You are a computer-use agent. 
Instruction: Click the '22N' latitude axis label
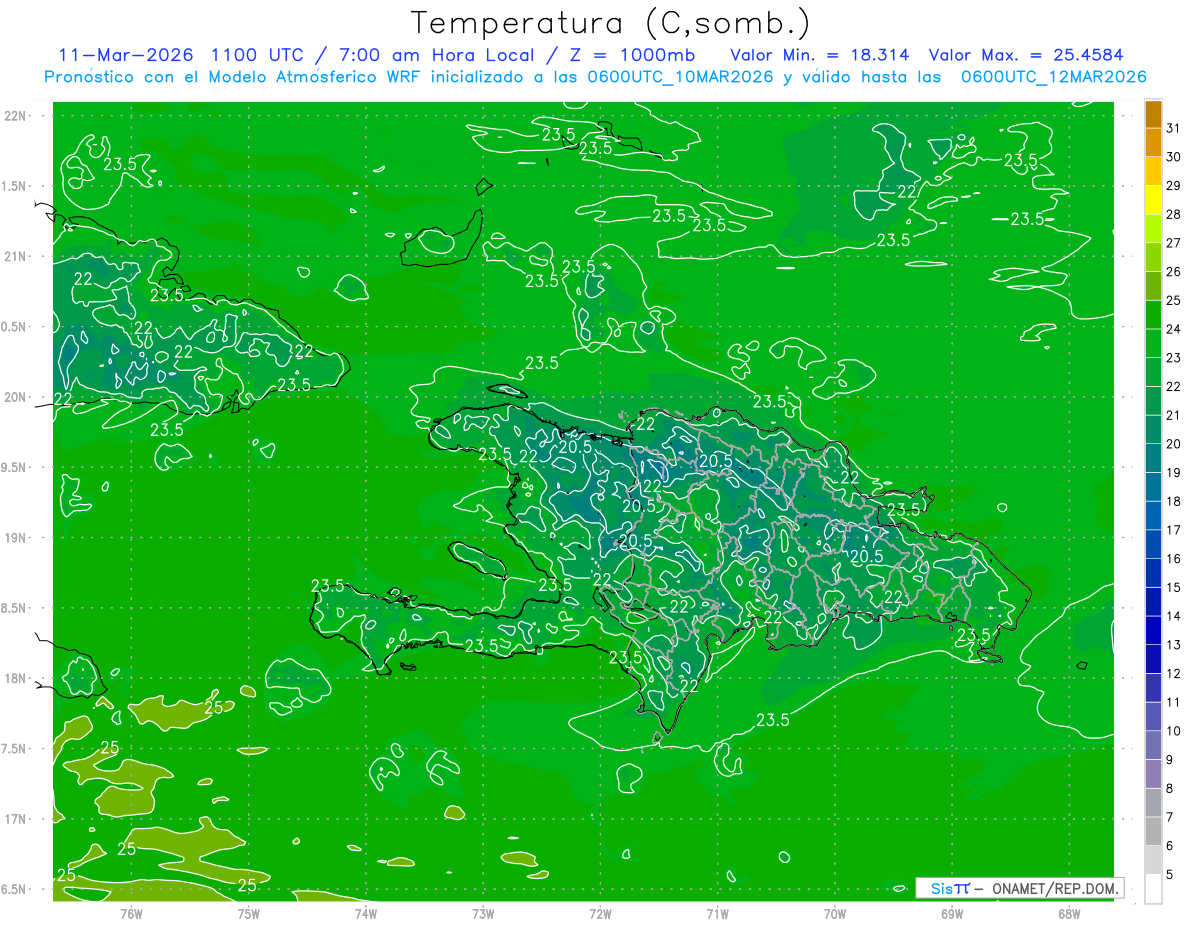tap(17, 116)
